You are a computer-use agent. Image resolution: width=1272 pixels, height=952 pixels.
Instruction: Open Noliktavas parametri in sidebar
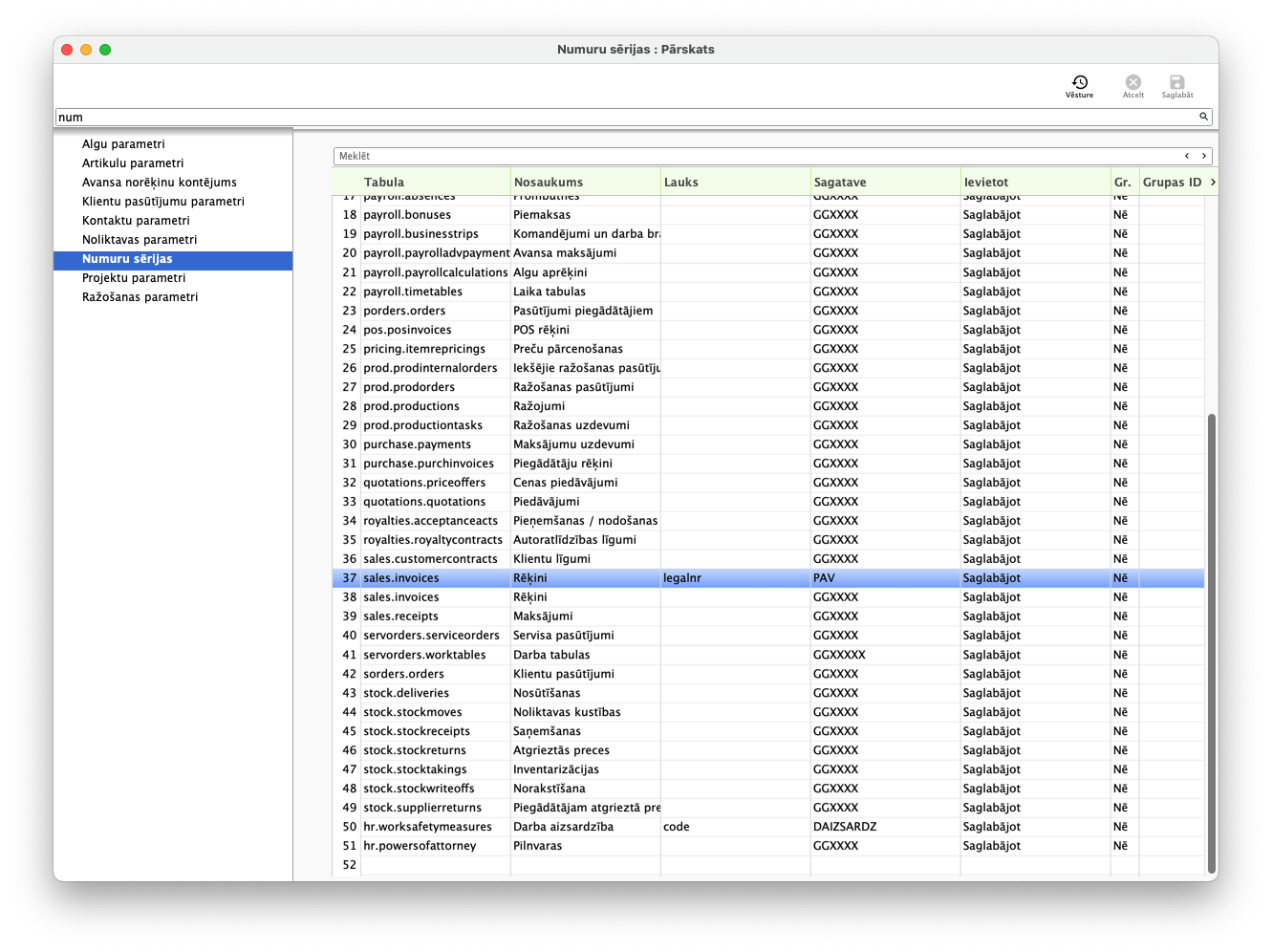pos(140,240)
